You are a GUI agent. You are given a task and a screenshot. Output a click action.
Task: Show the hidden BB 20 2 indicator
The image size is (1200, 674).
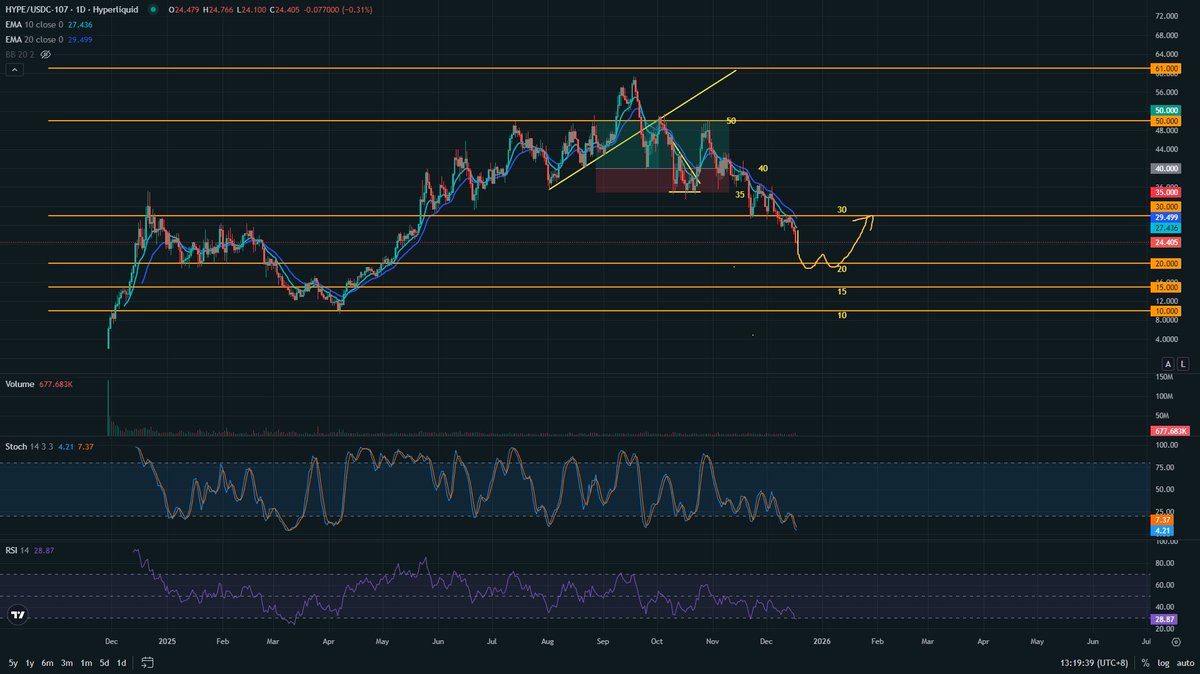point(45,54)
